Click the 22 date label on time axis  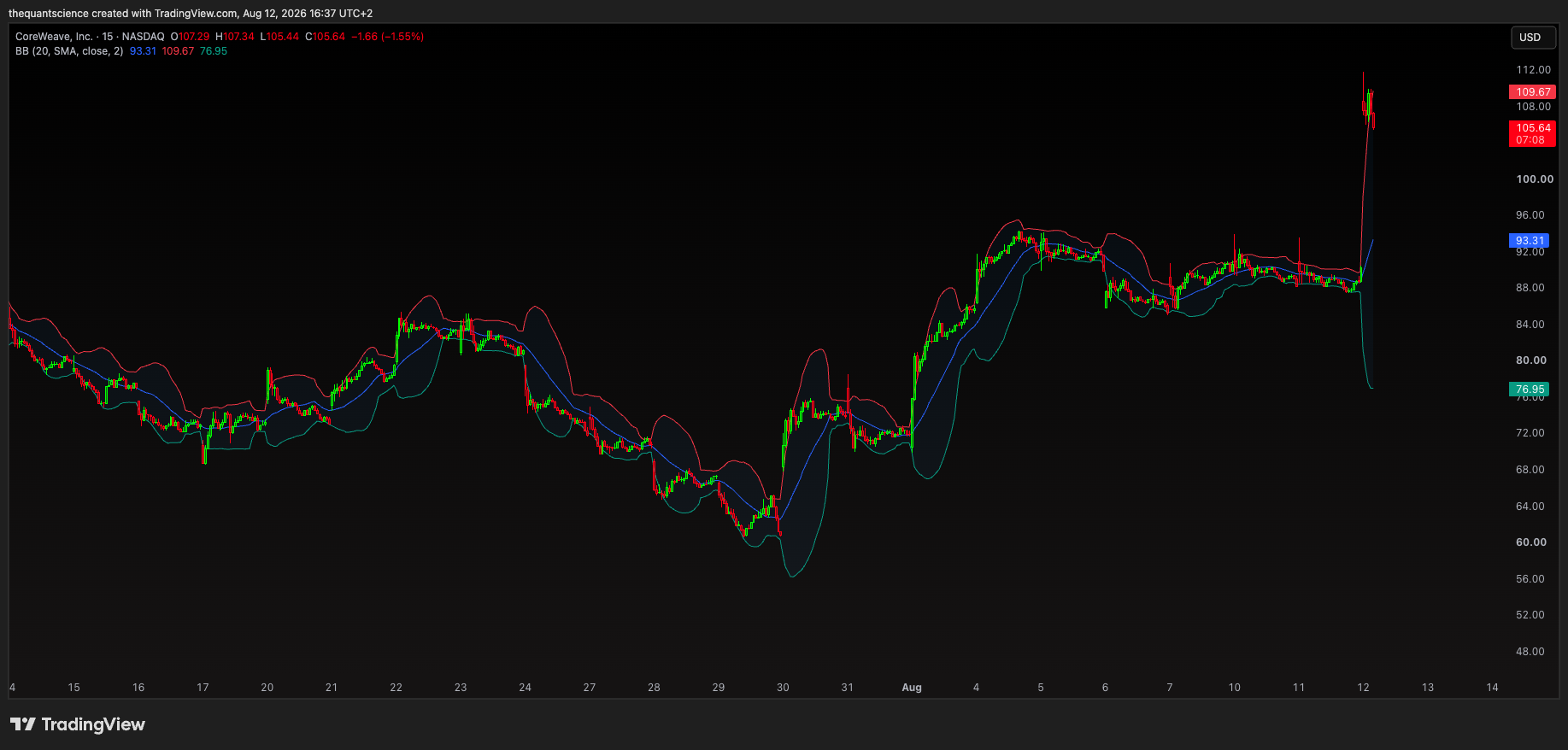click(396, 688)
